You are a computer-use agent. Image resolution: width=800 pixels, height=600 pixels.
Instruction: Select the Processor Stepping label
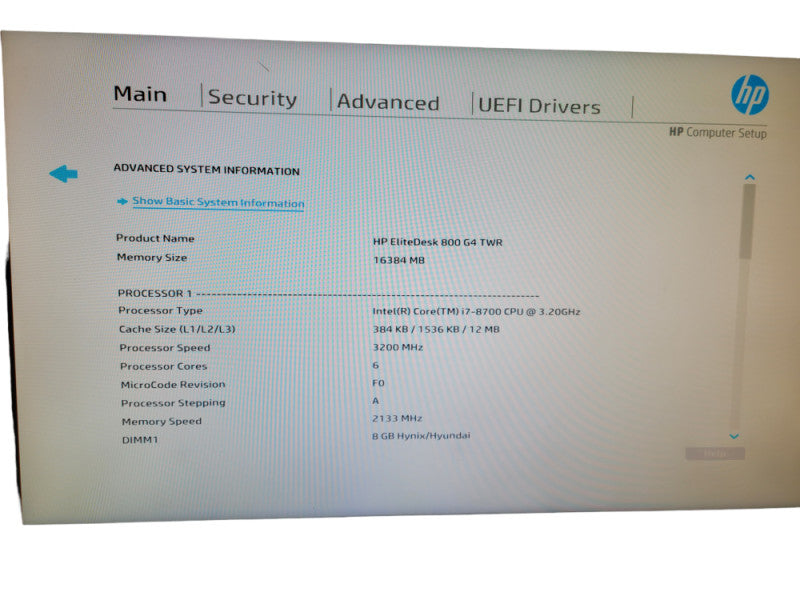tap(173, 403)
